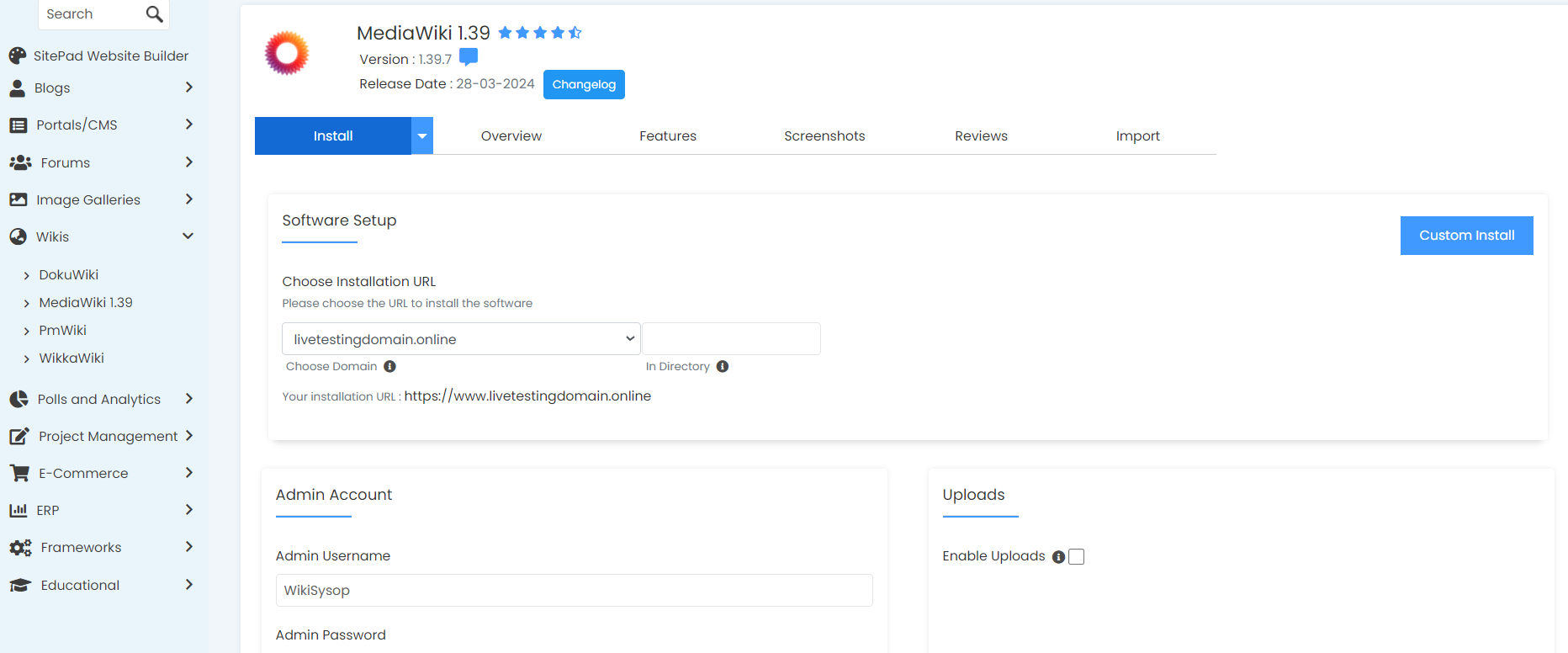The image size is (1568, 653).
Task: Click the Educational graduation cap icon
Action: tap(20, 585)
